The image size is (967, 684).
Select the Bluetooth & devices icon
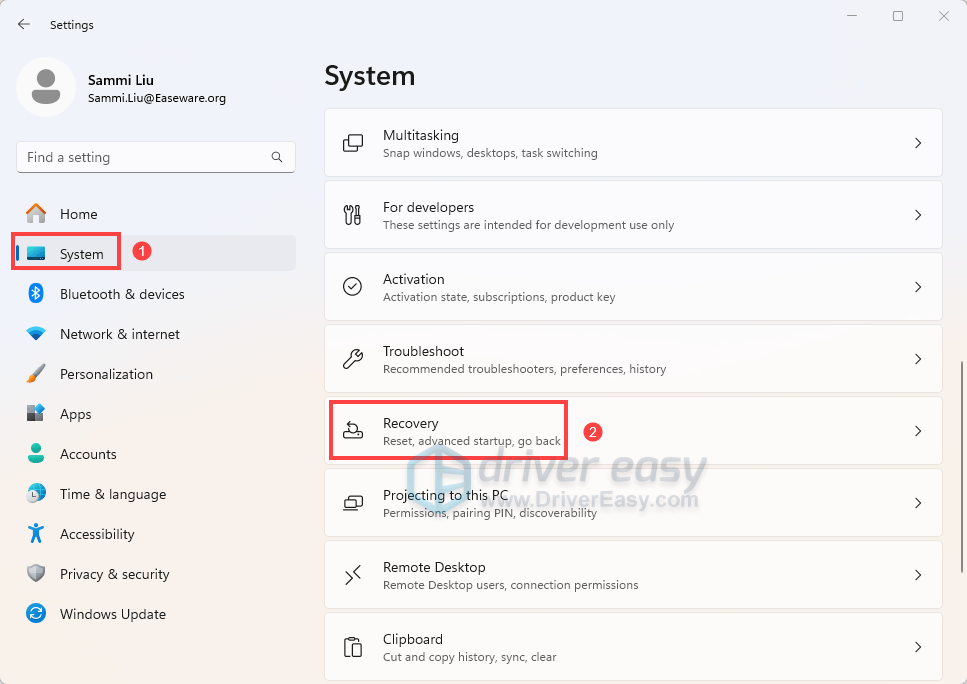click(36, 293)
